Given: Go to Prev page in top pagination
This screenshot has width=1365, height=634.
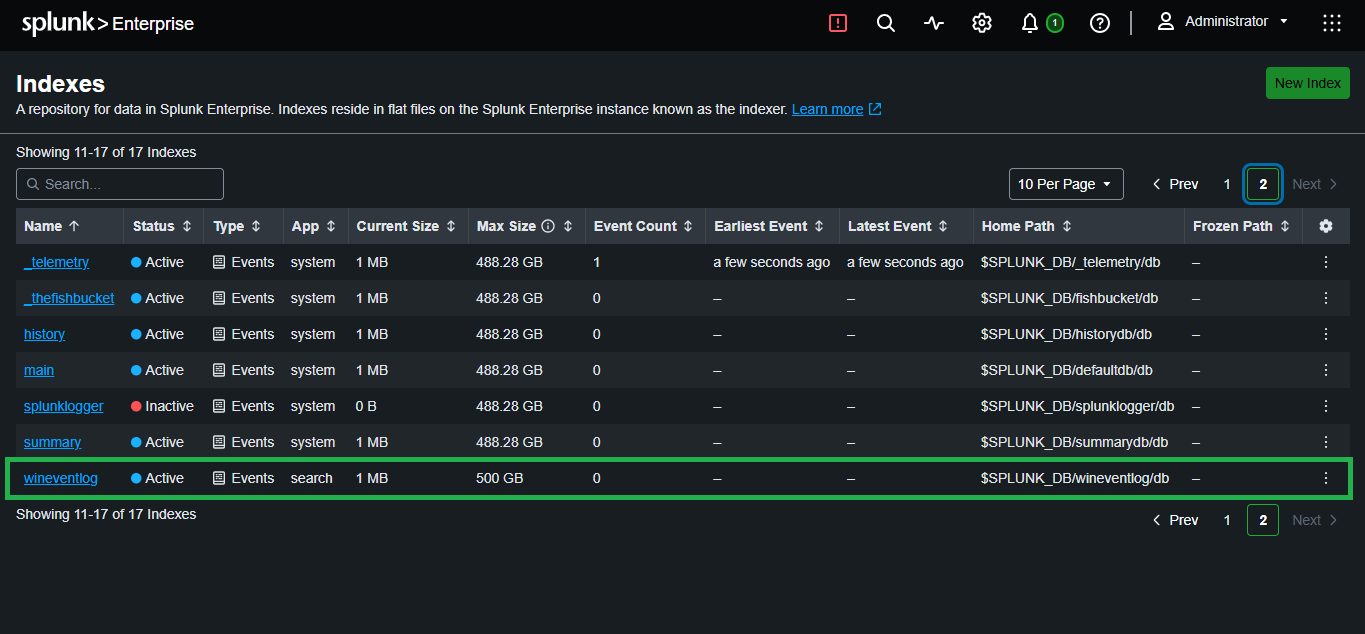Looking at the screenshot, I should pyautogui.click(x=1175, y=184).
